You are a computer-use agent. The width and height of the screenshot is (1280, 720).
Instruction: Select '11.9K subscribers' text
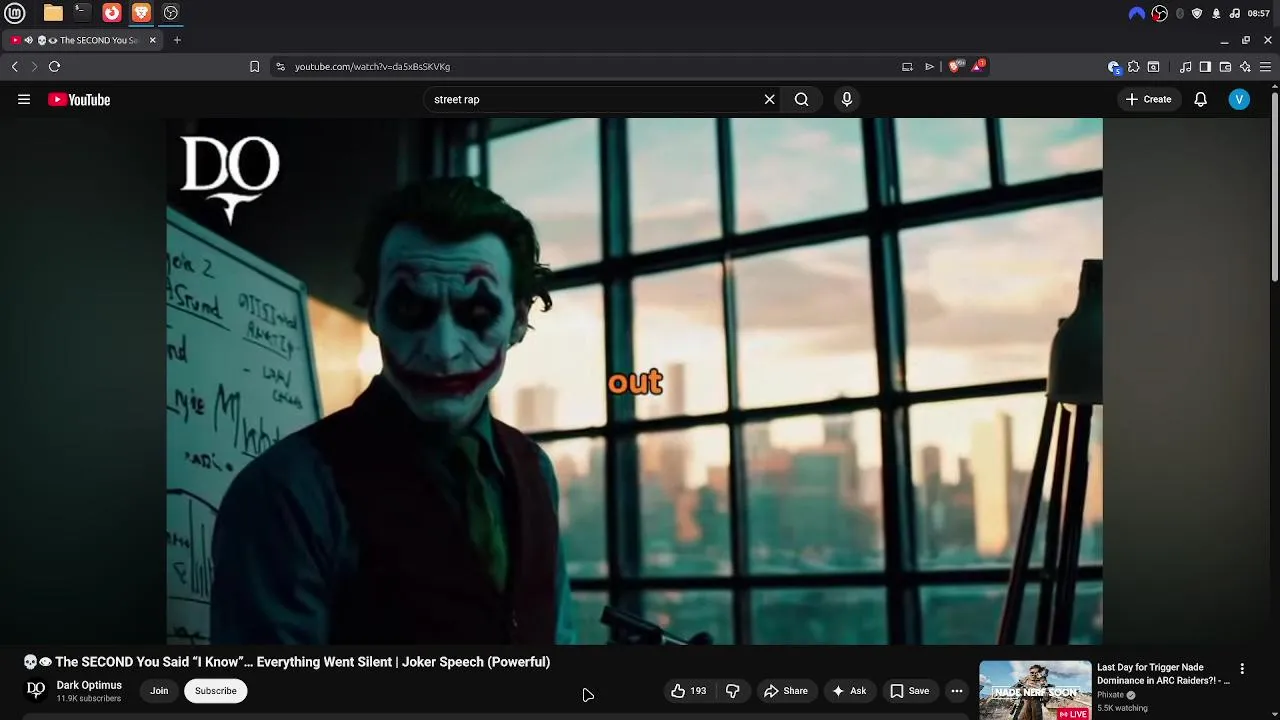pyautogui.click(x=89, y=699)
